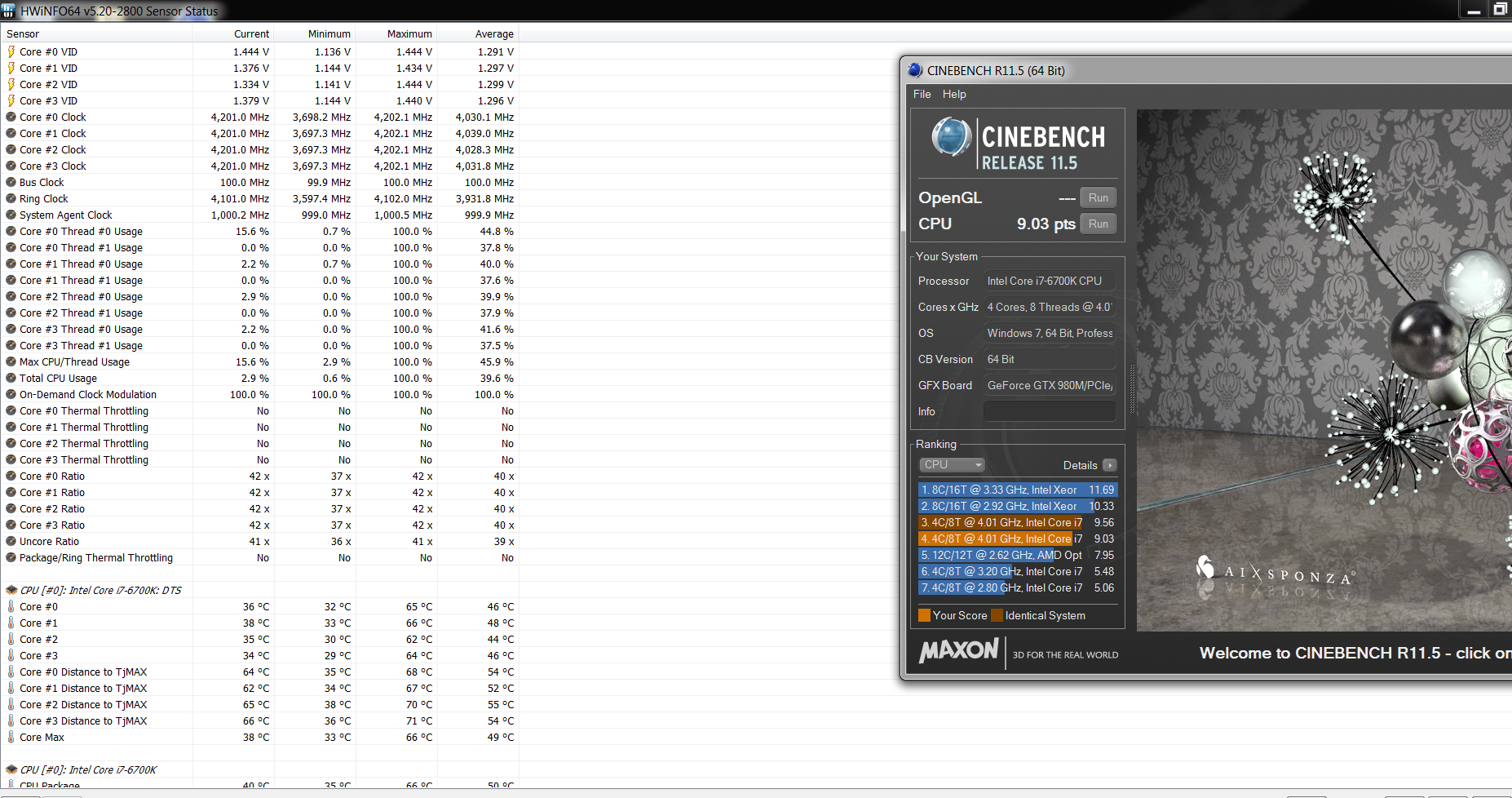Select ranking entry 6, the 4C/8T 3.20 GHz

(1018, 571)
